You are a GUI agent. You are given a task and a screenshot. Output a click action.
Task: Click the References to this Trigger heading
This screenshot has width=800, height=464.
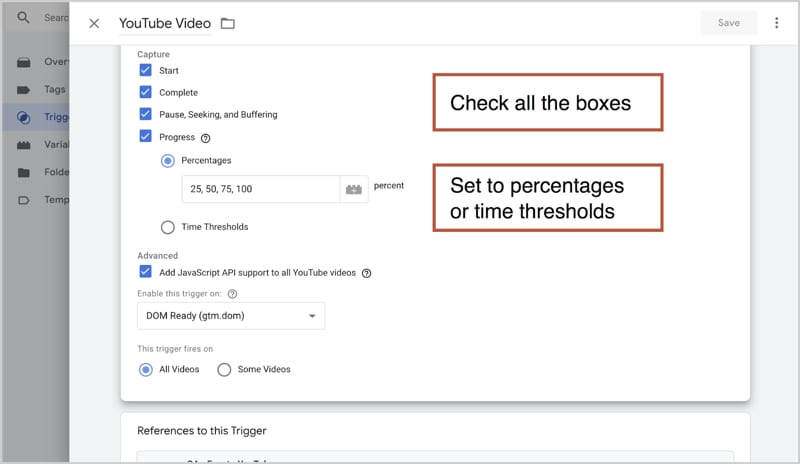click(x=202, y=431)
